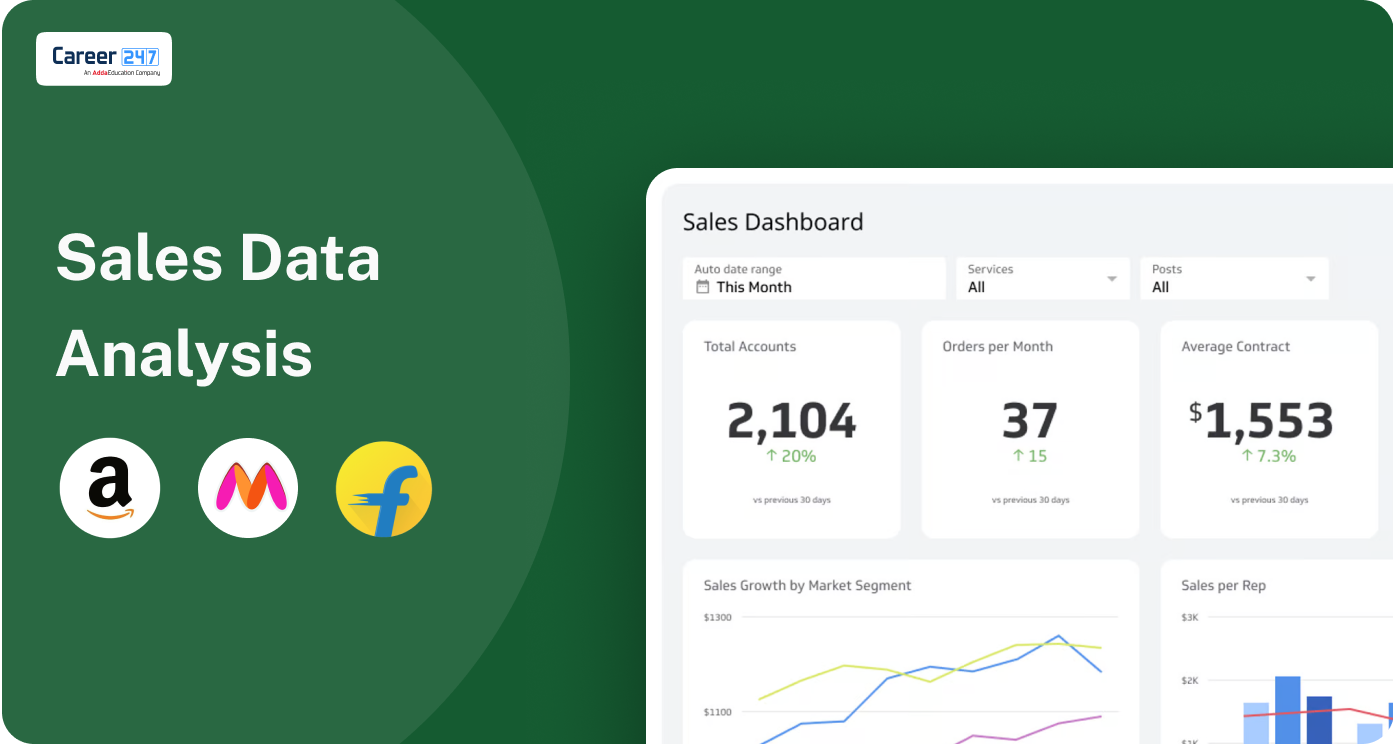Click the green up arrow under 2,104
The height and width of the screenshot is (744, 1393).
coord(771,456)
